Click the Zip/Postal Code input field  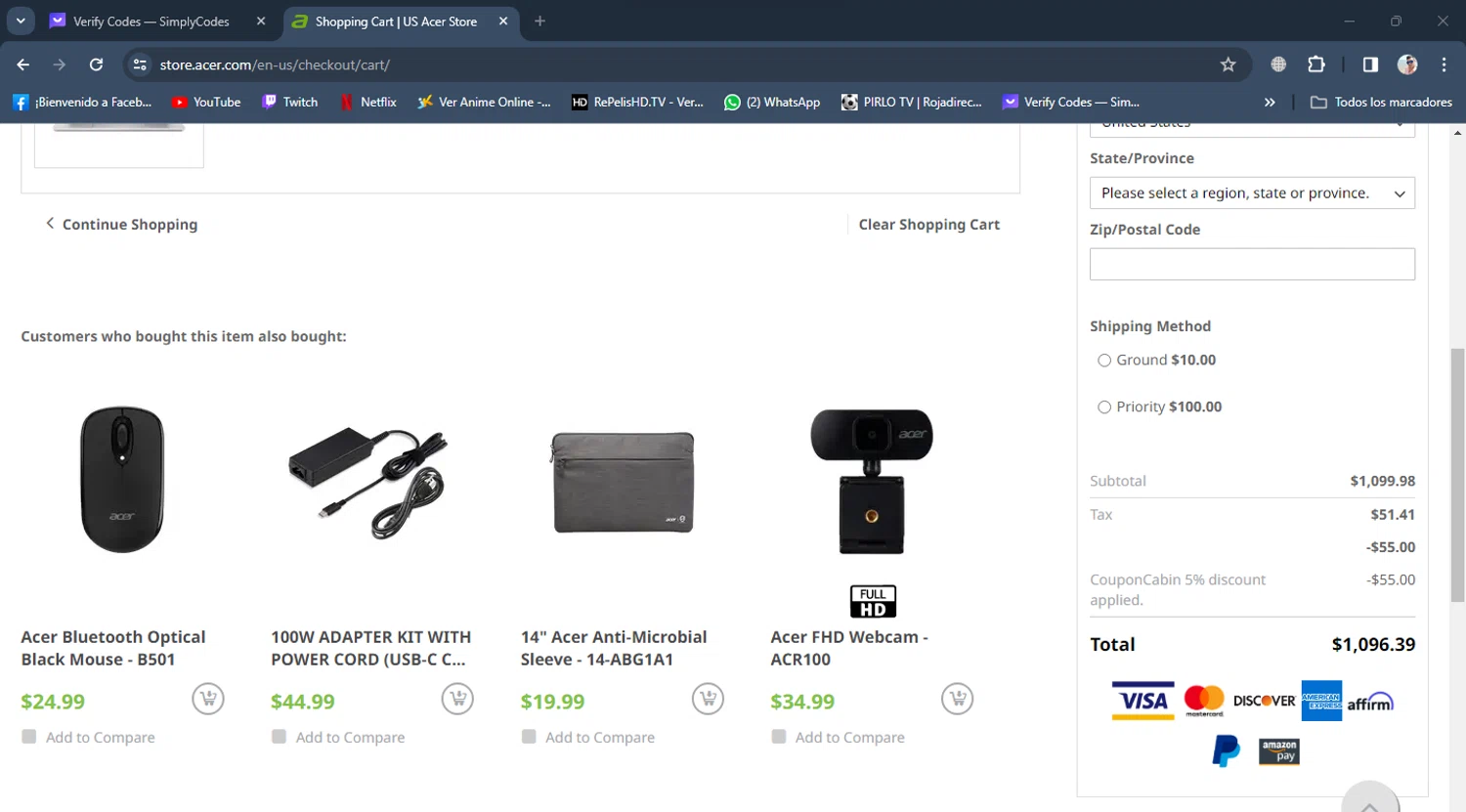coord(1252,264)
